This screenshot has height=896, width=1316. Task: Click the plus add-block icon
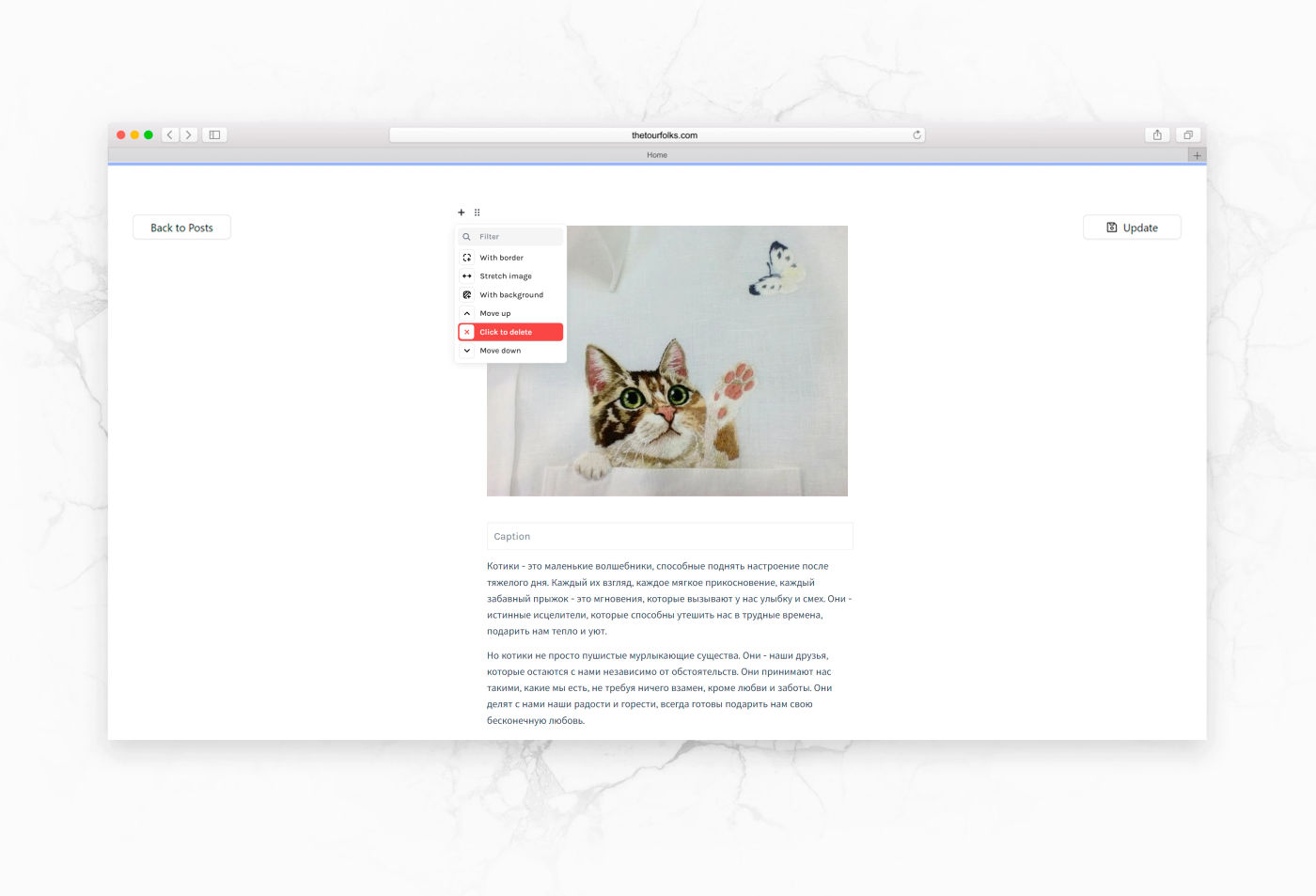point(461,212)
